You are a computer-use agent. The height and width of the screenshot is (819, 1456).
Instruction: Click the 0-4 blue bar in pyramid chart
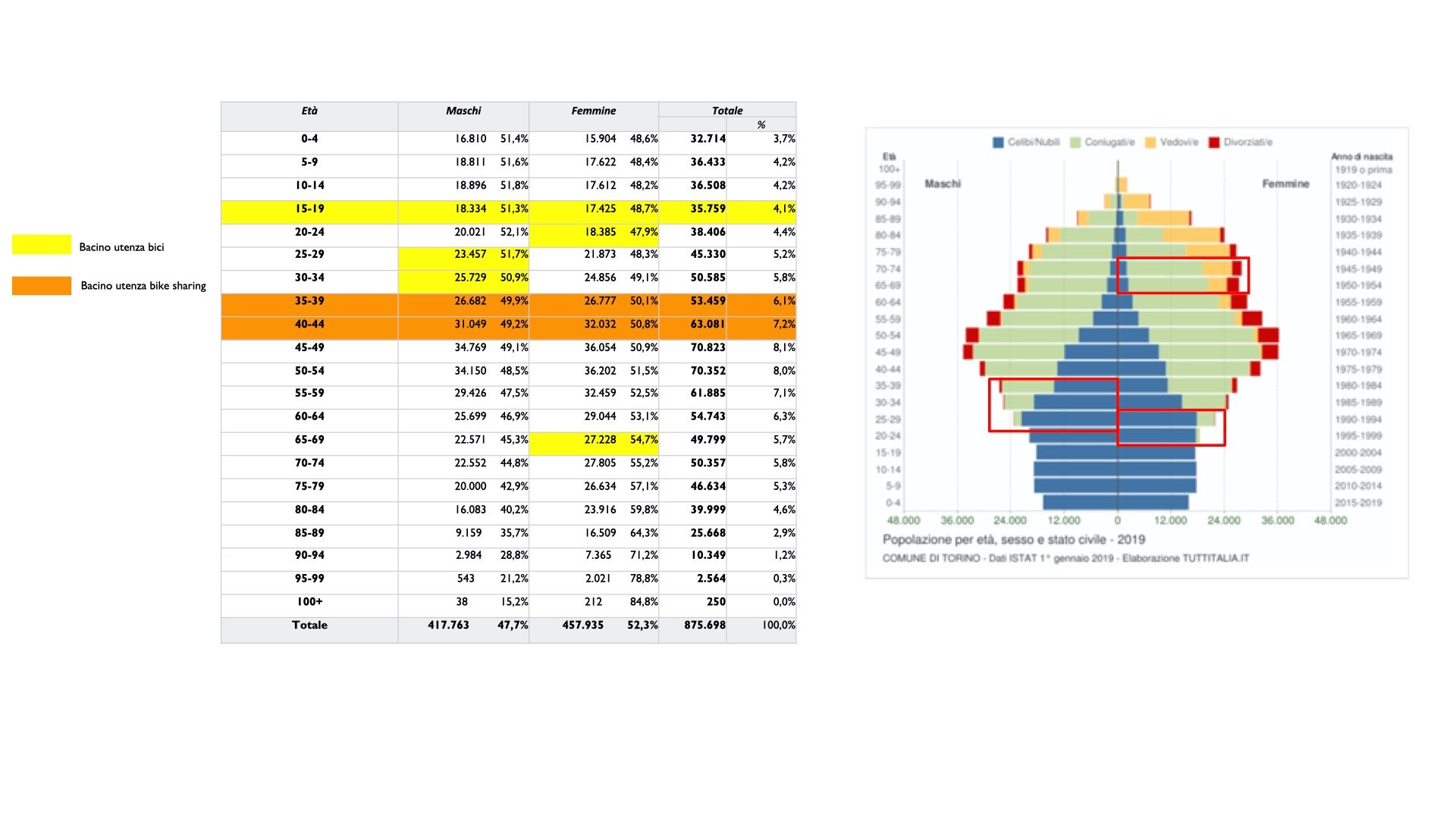pyautogui.click(x=1116, y=502)
